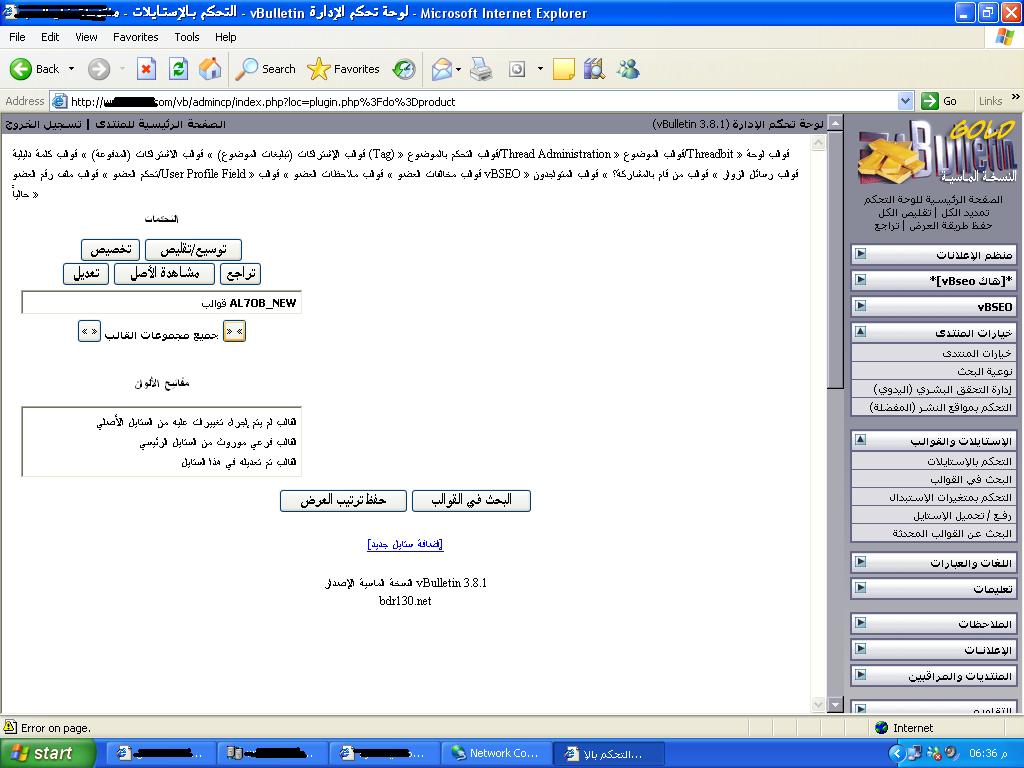The height and width of the screenshot is (768, 1024).
Task: Click the البحث في القوالب button
Action: (x=471, y=500)
